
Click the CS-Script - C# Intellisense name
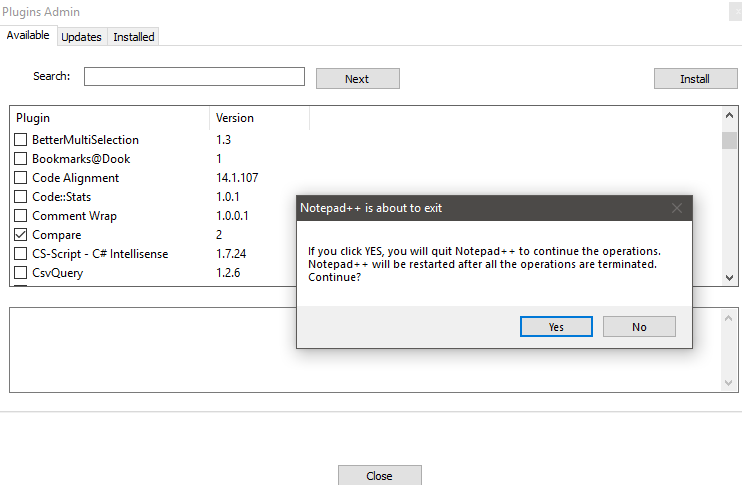pyautogui.click(x=100, y=254)
